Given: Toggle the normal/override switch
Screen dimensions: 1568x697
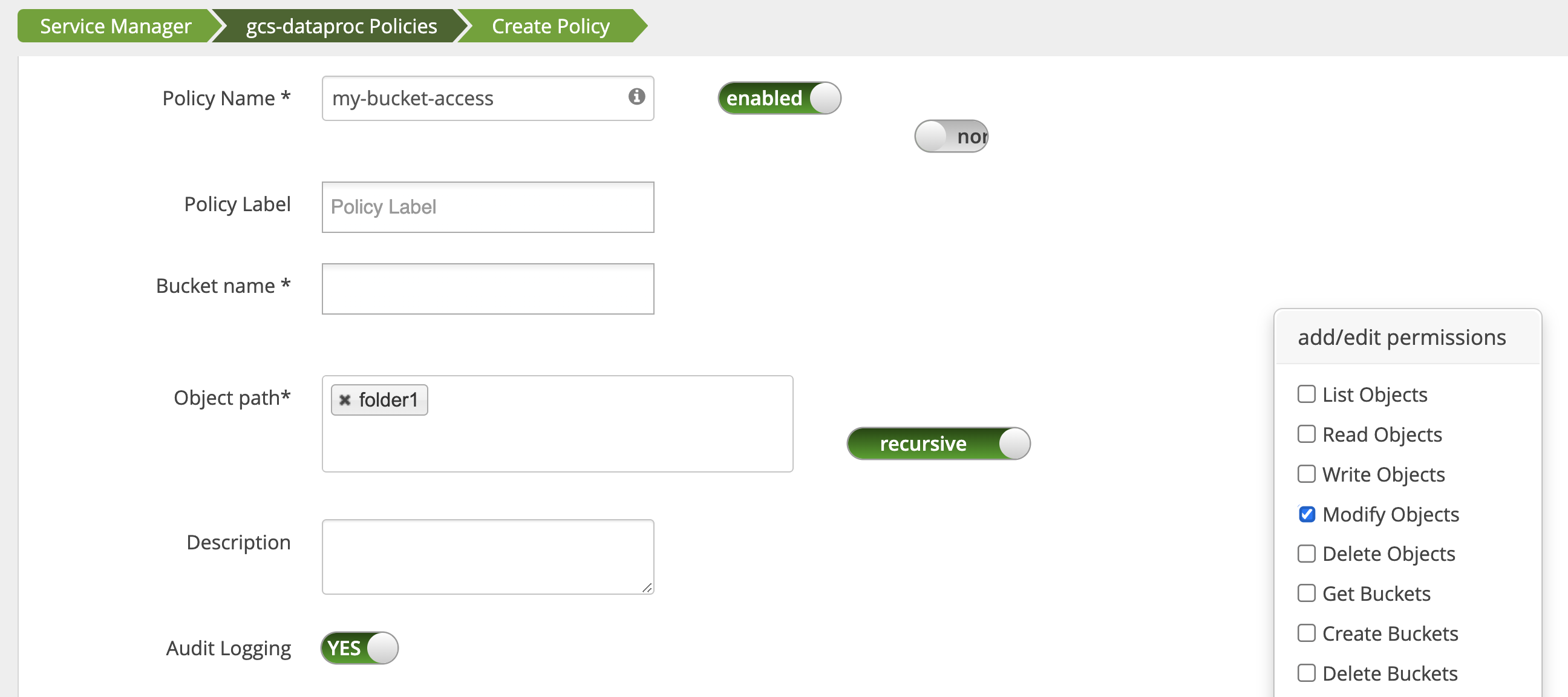Looking at the screenshot, I should [951, 136].
